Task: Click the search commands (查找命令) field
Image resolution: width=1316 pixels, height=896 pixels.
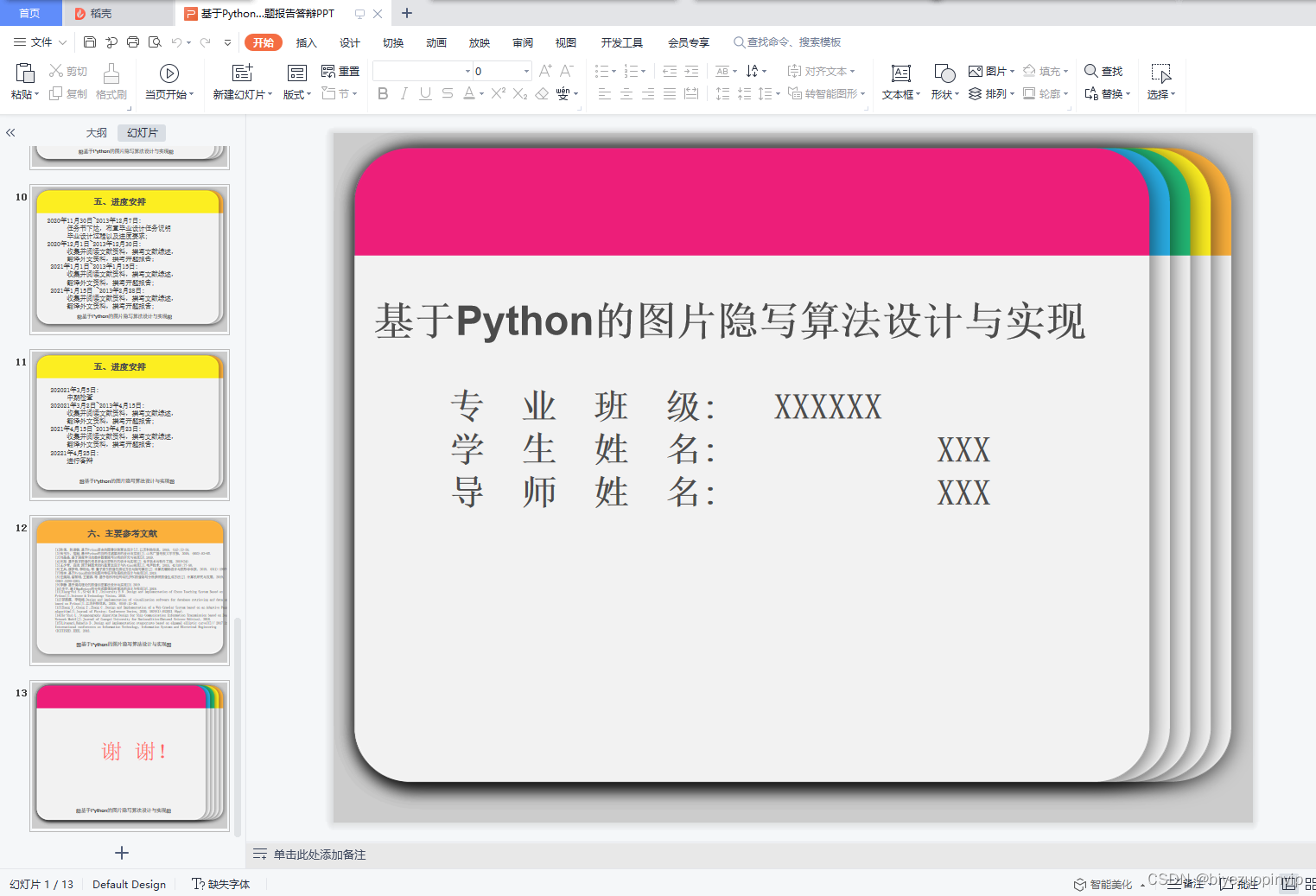Action: (787, 41)
